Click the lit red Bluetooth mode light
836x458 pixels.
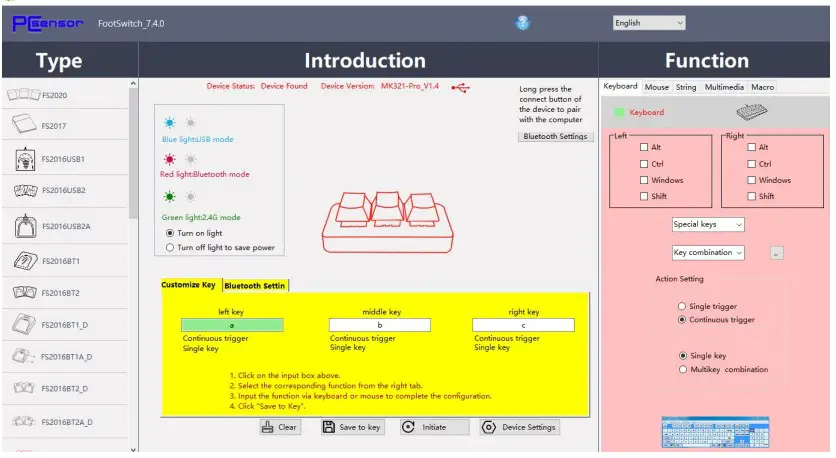pos(170,159)
